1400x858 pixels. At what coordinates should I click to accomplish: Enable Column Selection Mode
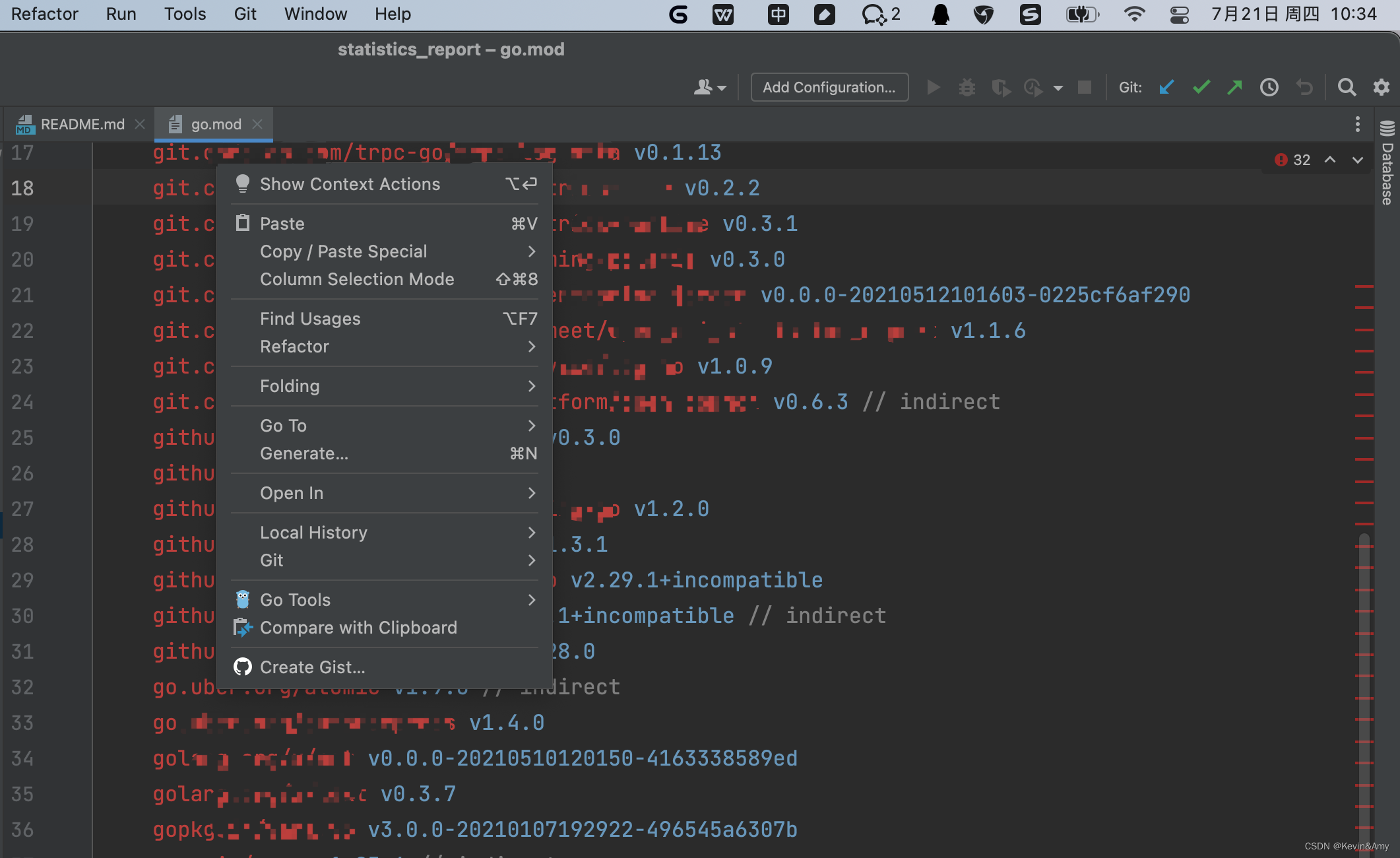point(357,279)
